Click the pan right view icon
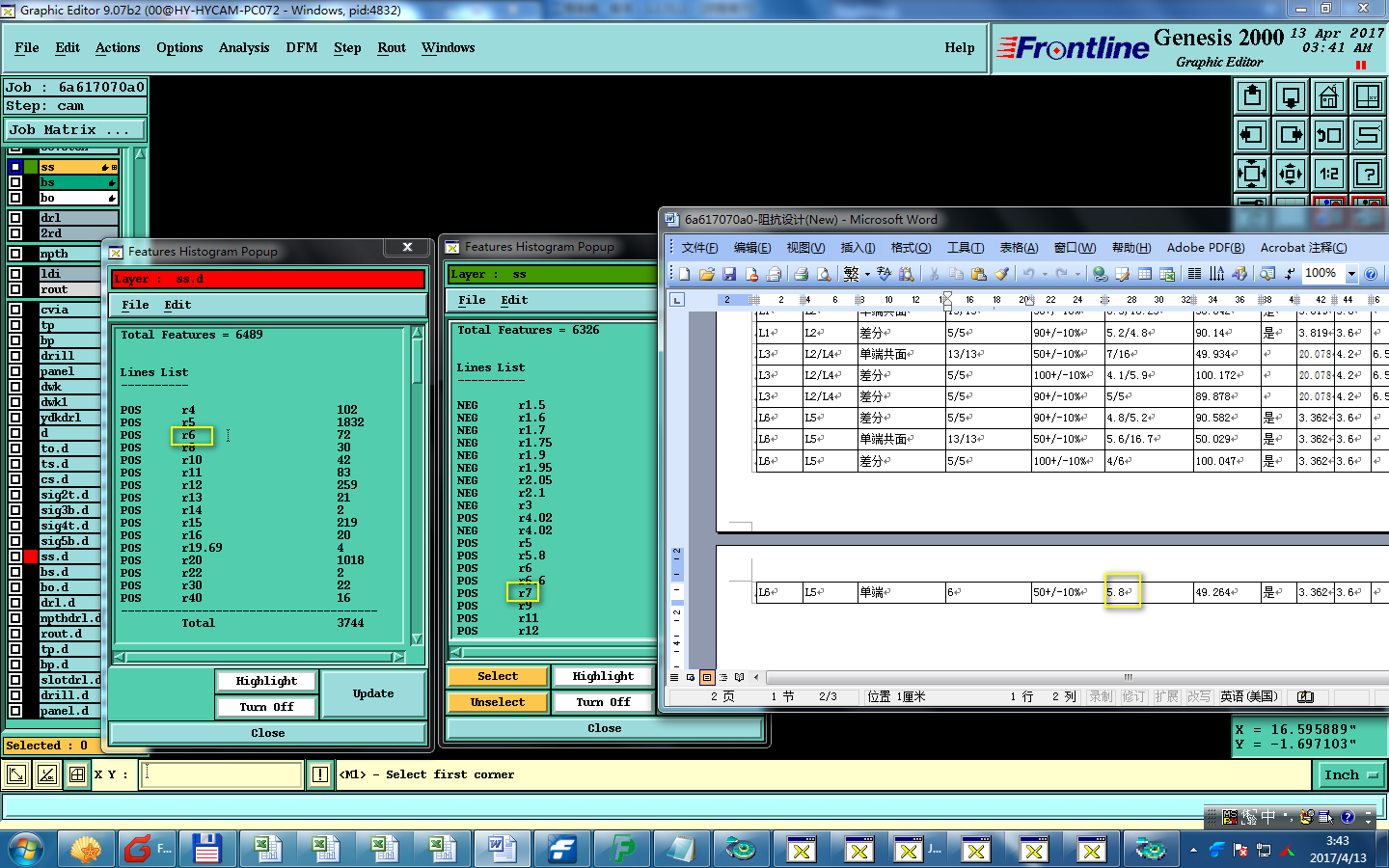1389x868 pixels. pyautogui.click(x=1291, y=135)
